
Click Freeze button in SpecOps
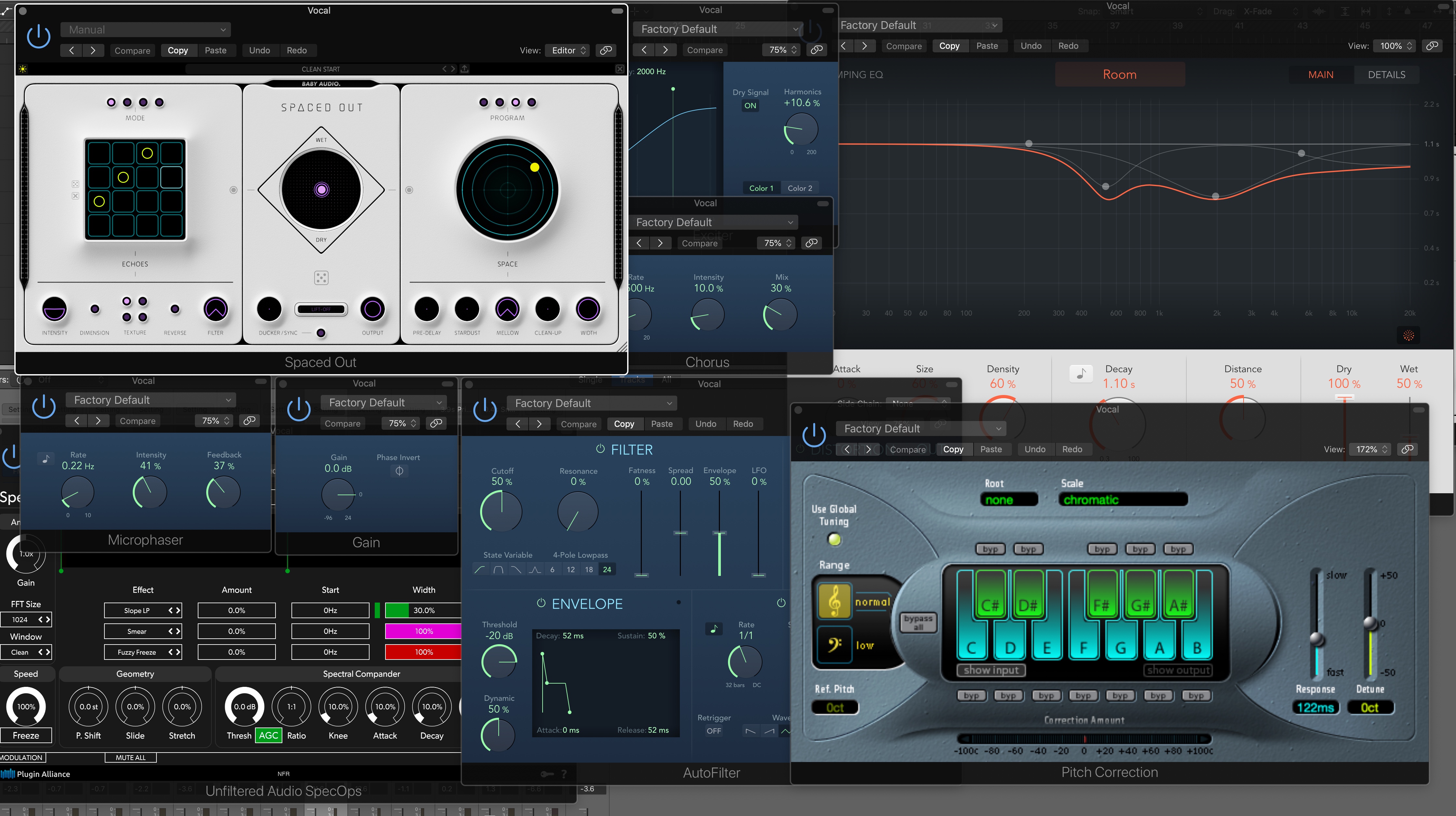(26, 735)
